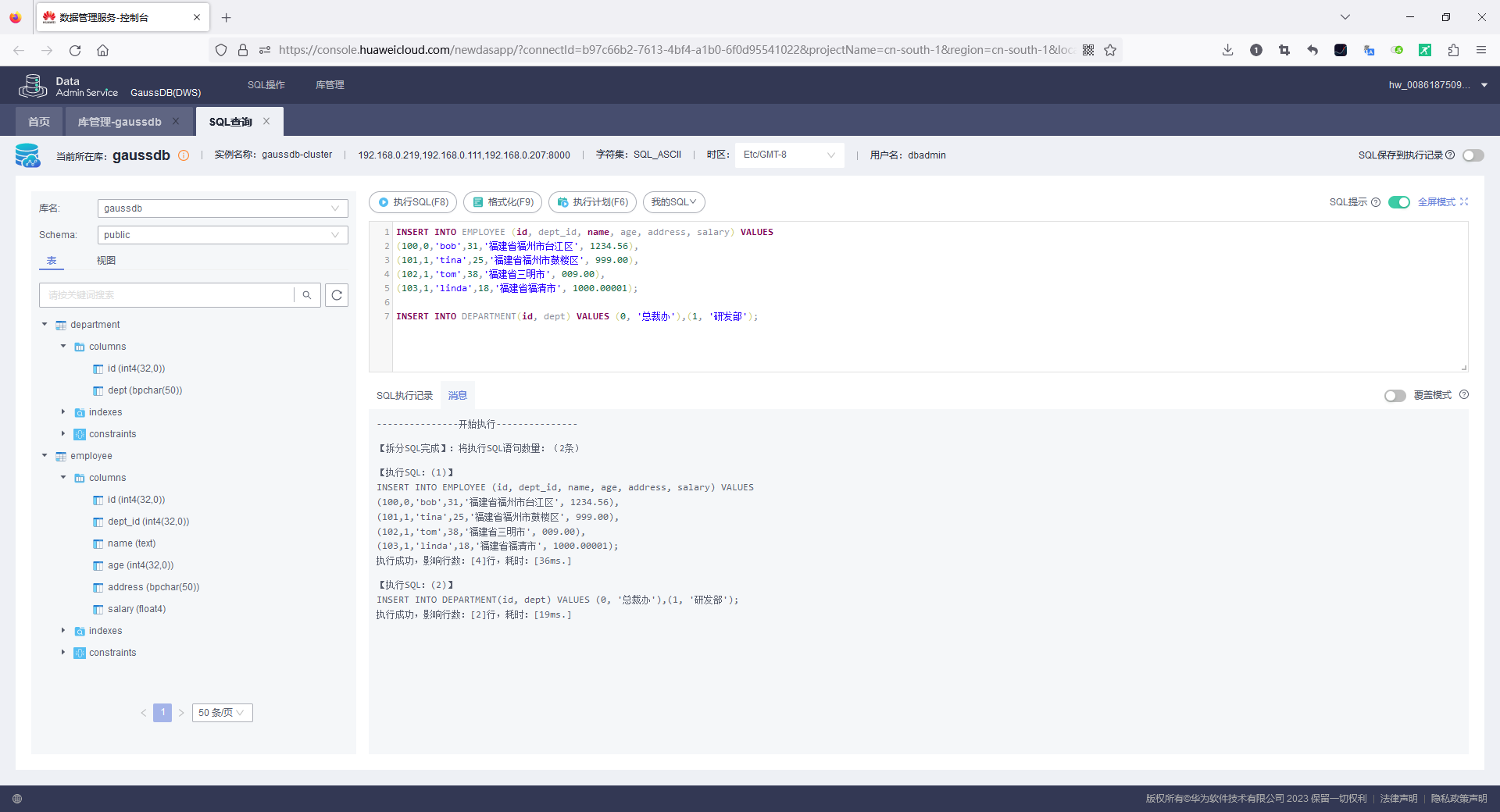Select the address (bpchar(50)) column
1500x812 pixels.
click(x=153, y=587)
